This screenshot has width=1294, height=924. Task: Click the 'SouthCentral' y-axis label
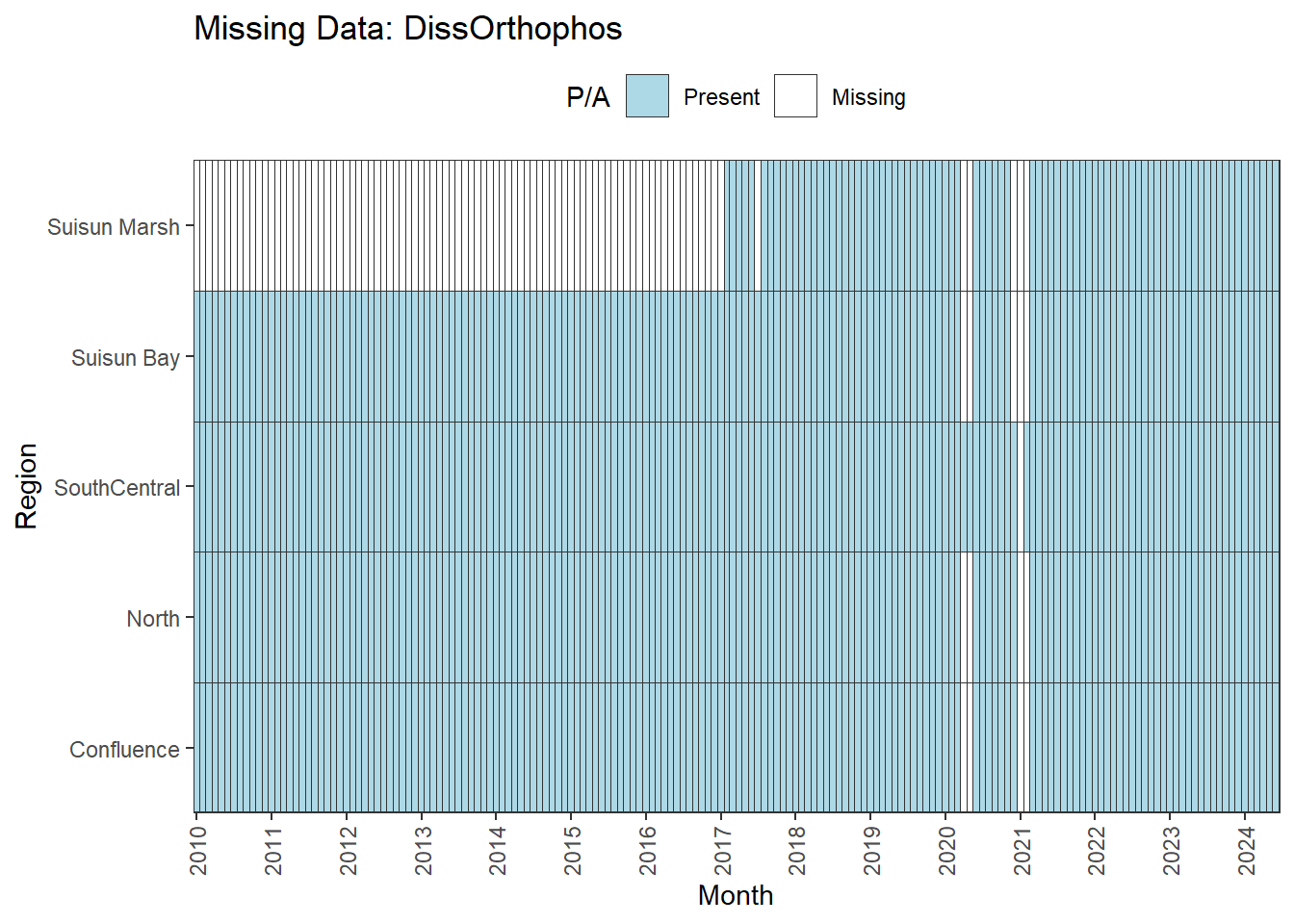click(116, 488)
